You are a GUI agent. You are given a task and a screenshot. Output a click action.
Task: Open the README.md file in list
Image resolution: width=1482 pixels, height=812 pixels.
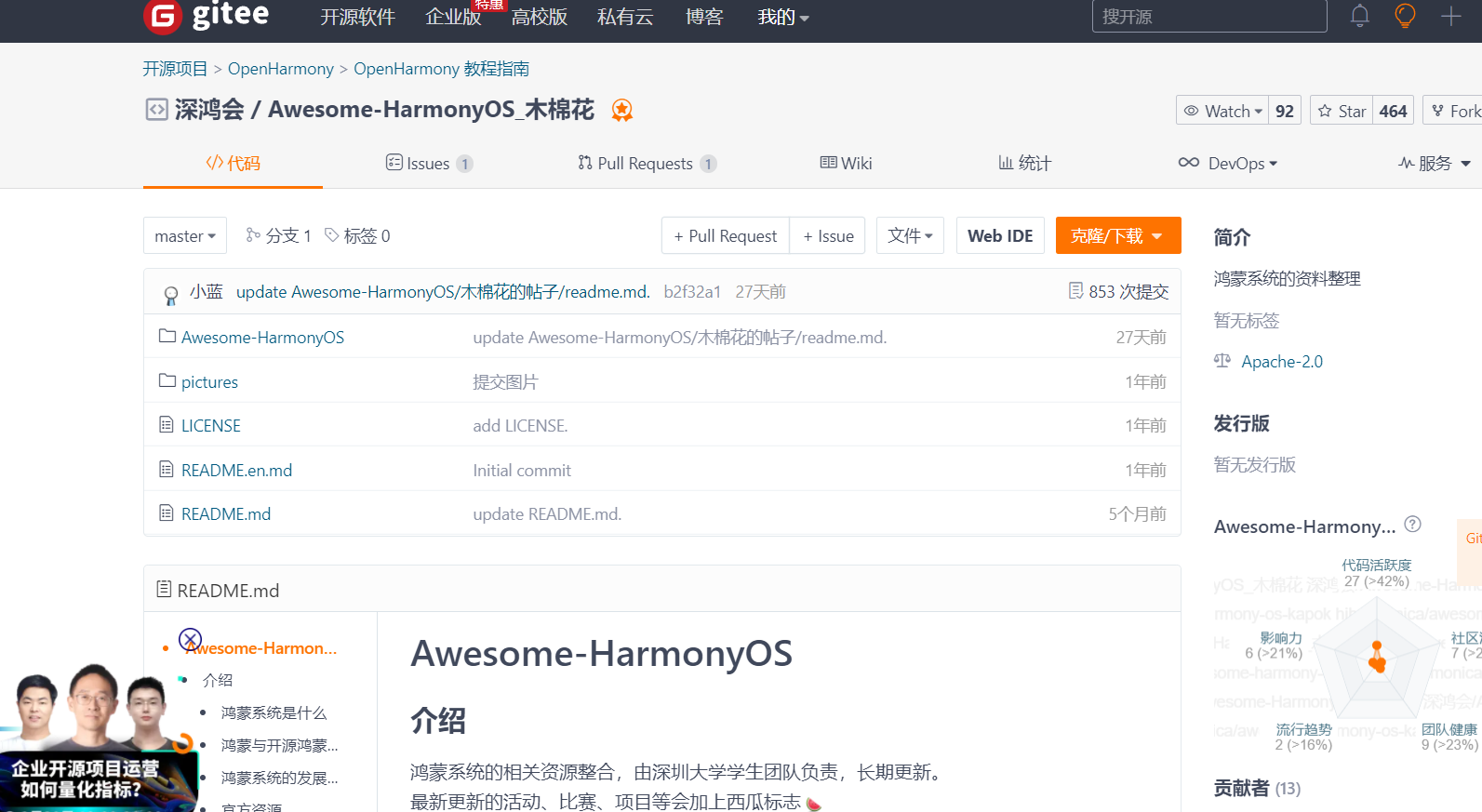pyautogui.click(x=226, y=514)
